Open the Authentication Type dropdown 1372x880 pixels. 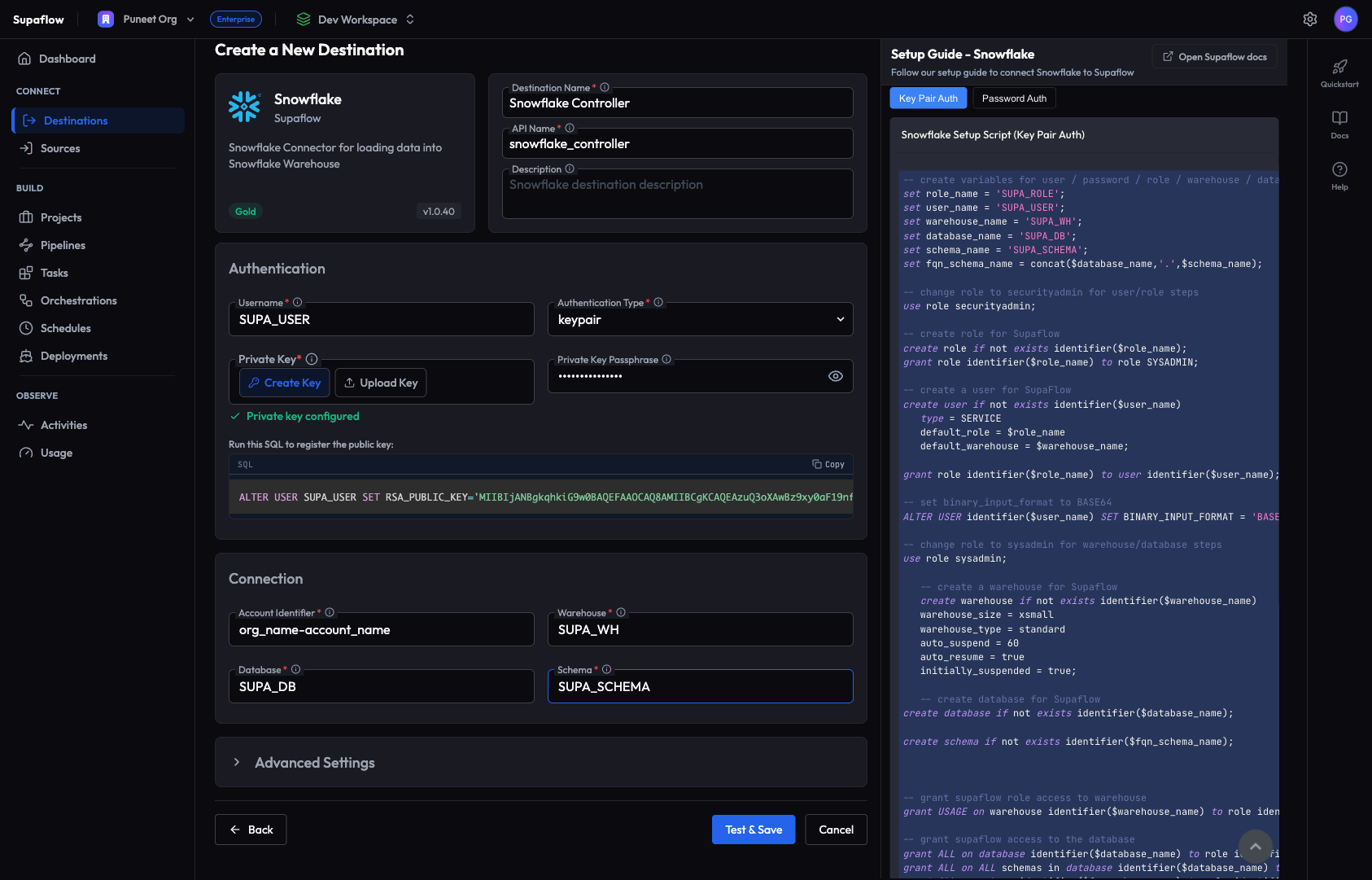(x=840, y=319)
